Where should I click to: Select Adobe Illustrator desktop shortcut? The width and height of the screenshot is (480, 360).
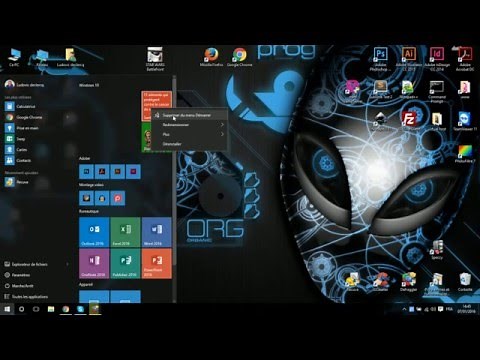(409, 58)
